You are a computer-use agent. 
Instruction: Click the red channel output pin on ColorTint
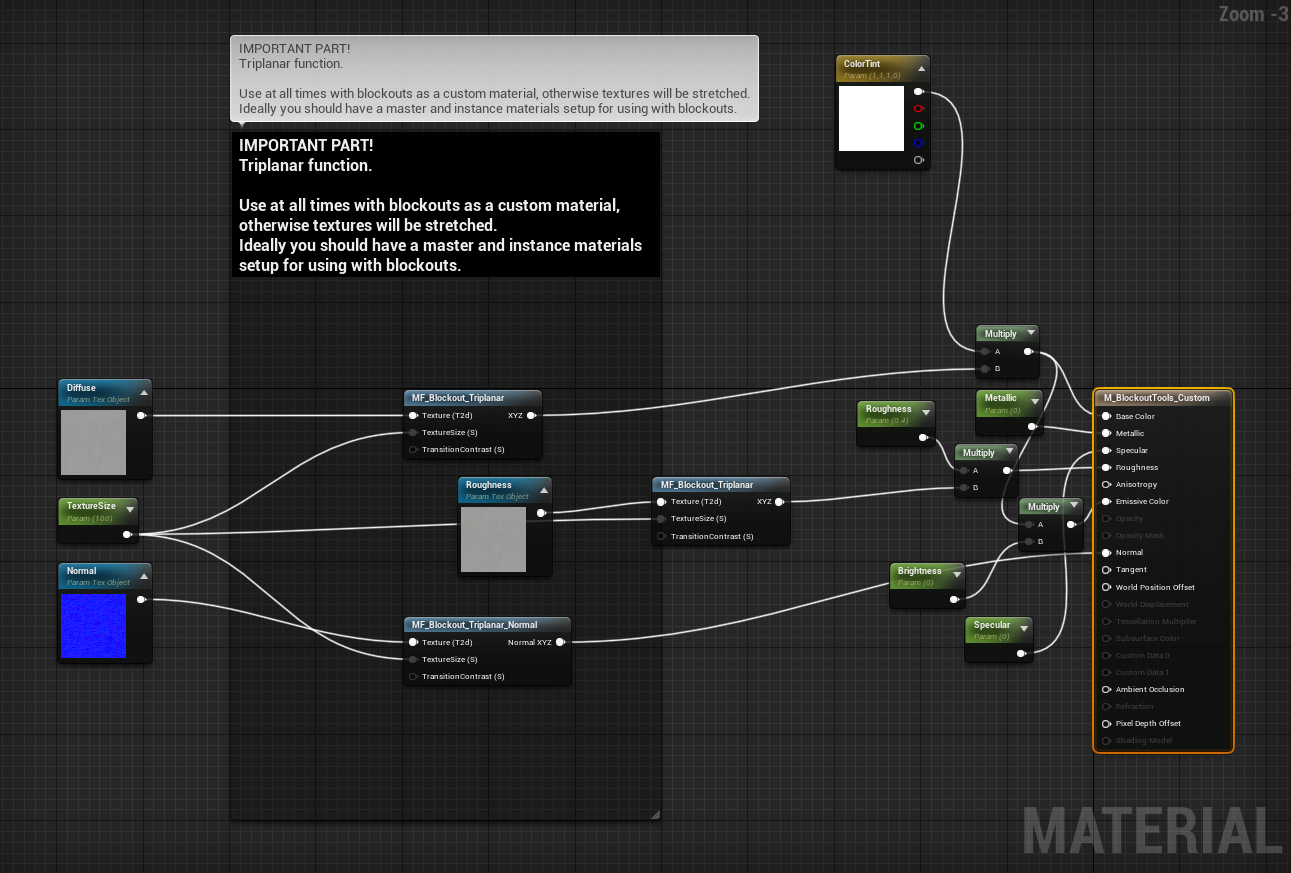[919, 108]
